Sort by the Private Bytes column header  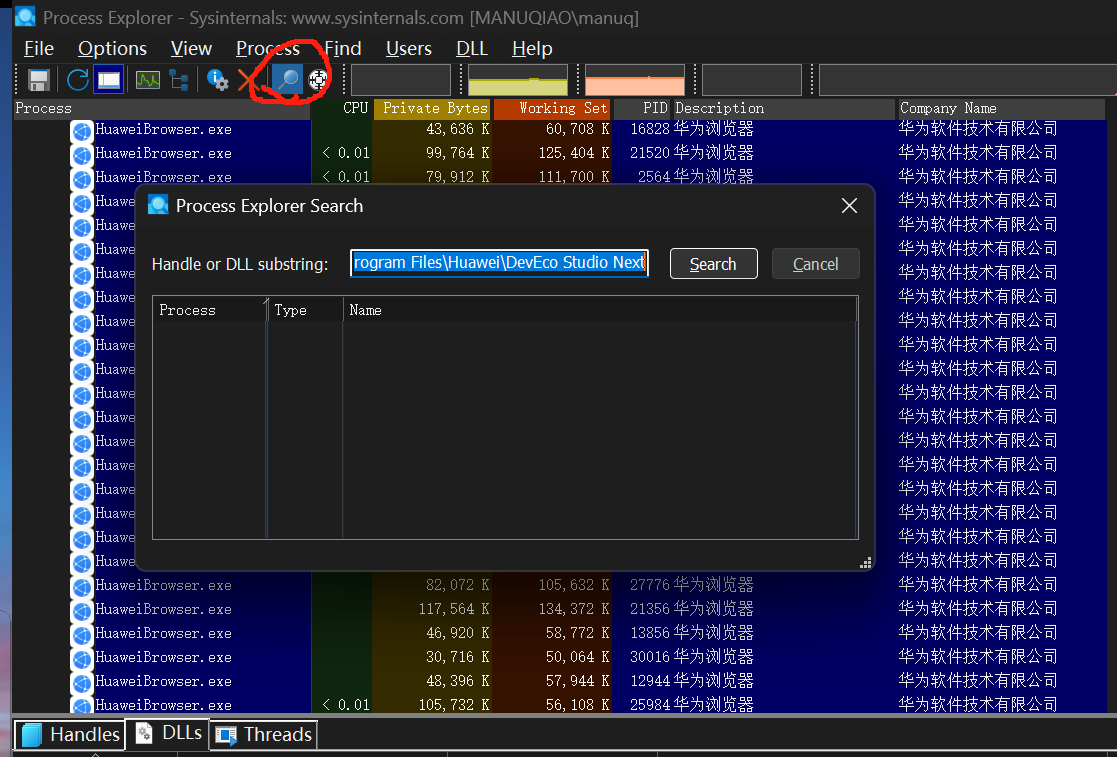(x=432, y=108)
